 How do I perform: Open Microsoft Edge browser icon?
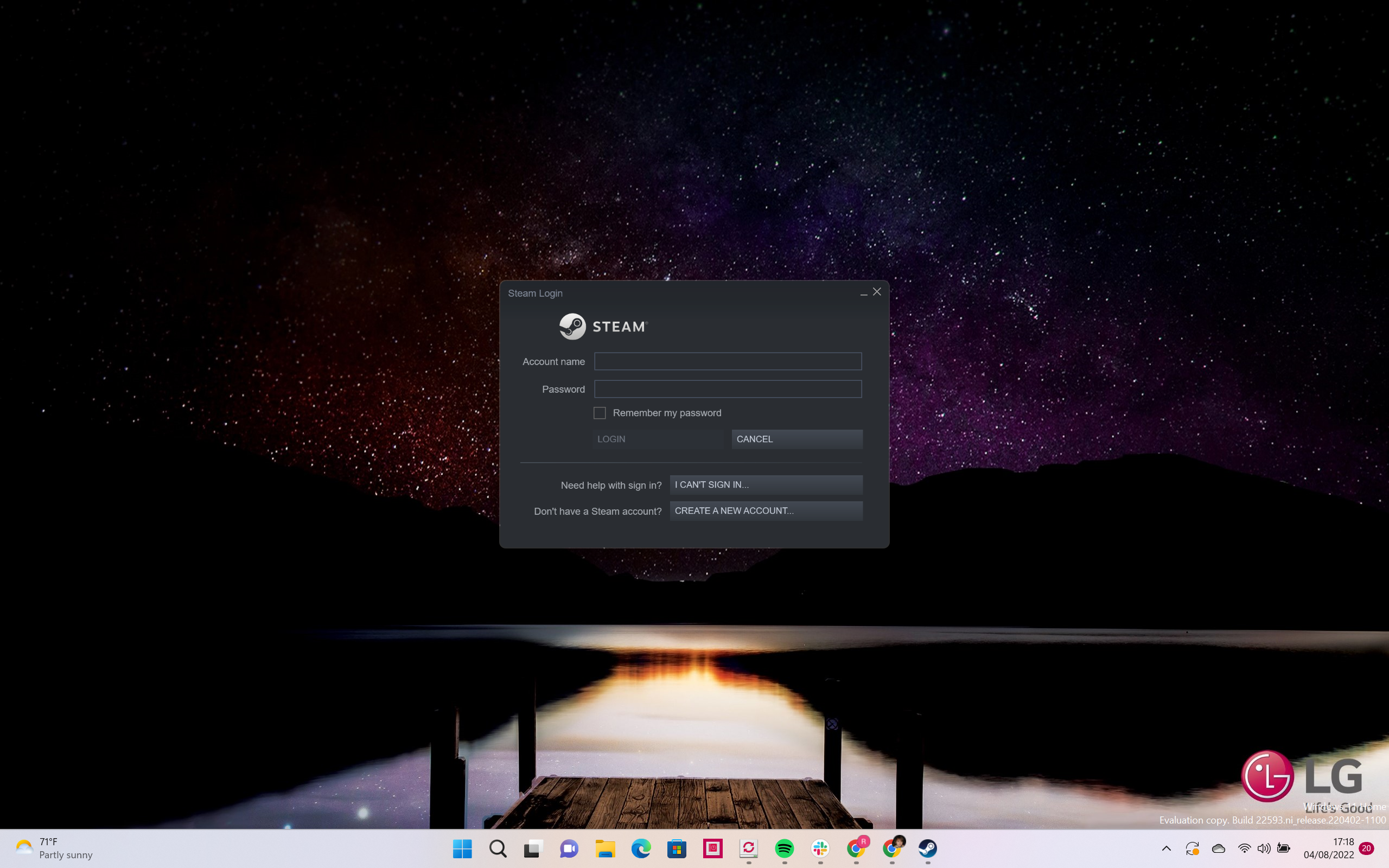click(640, 848)
